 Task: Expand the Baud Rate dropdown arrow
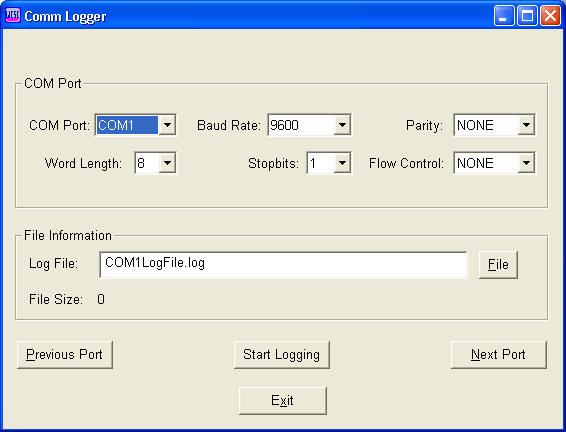coord(342,125)
